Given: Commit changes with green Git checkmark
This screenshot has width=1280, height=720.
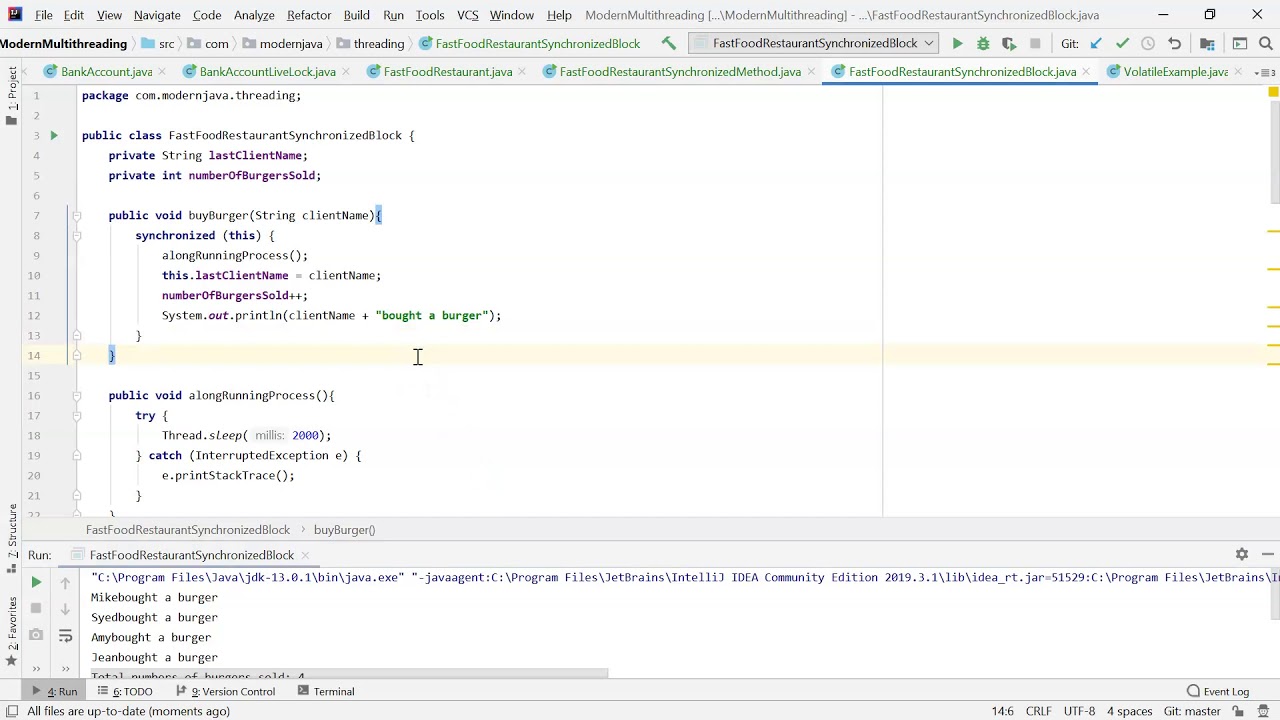Looking at the screenshot, I should pos(1122,44).
